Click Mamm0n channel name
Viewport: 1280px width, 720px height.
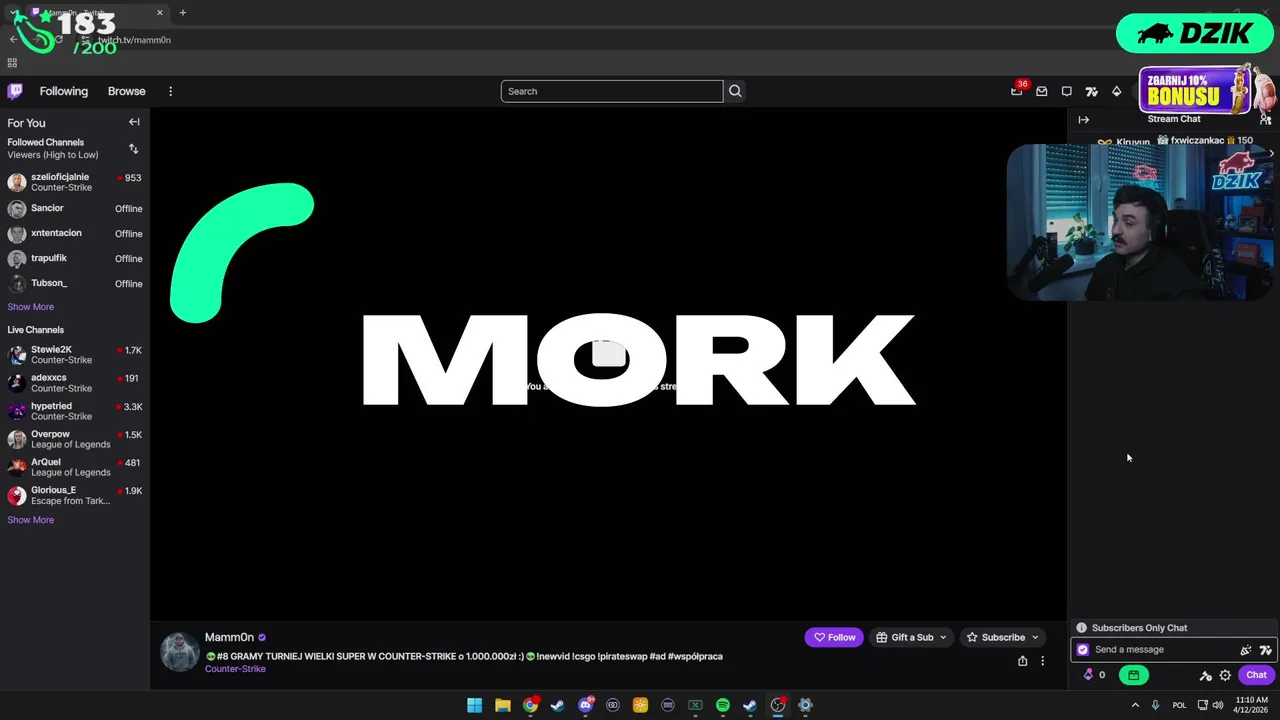pos(229,637)
